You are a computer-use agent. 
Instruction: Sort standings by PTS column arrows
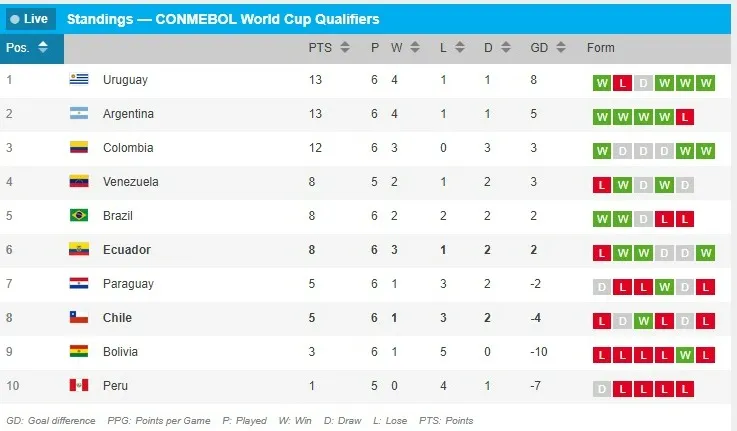point(345,48)
